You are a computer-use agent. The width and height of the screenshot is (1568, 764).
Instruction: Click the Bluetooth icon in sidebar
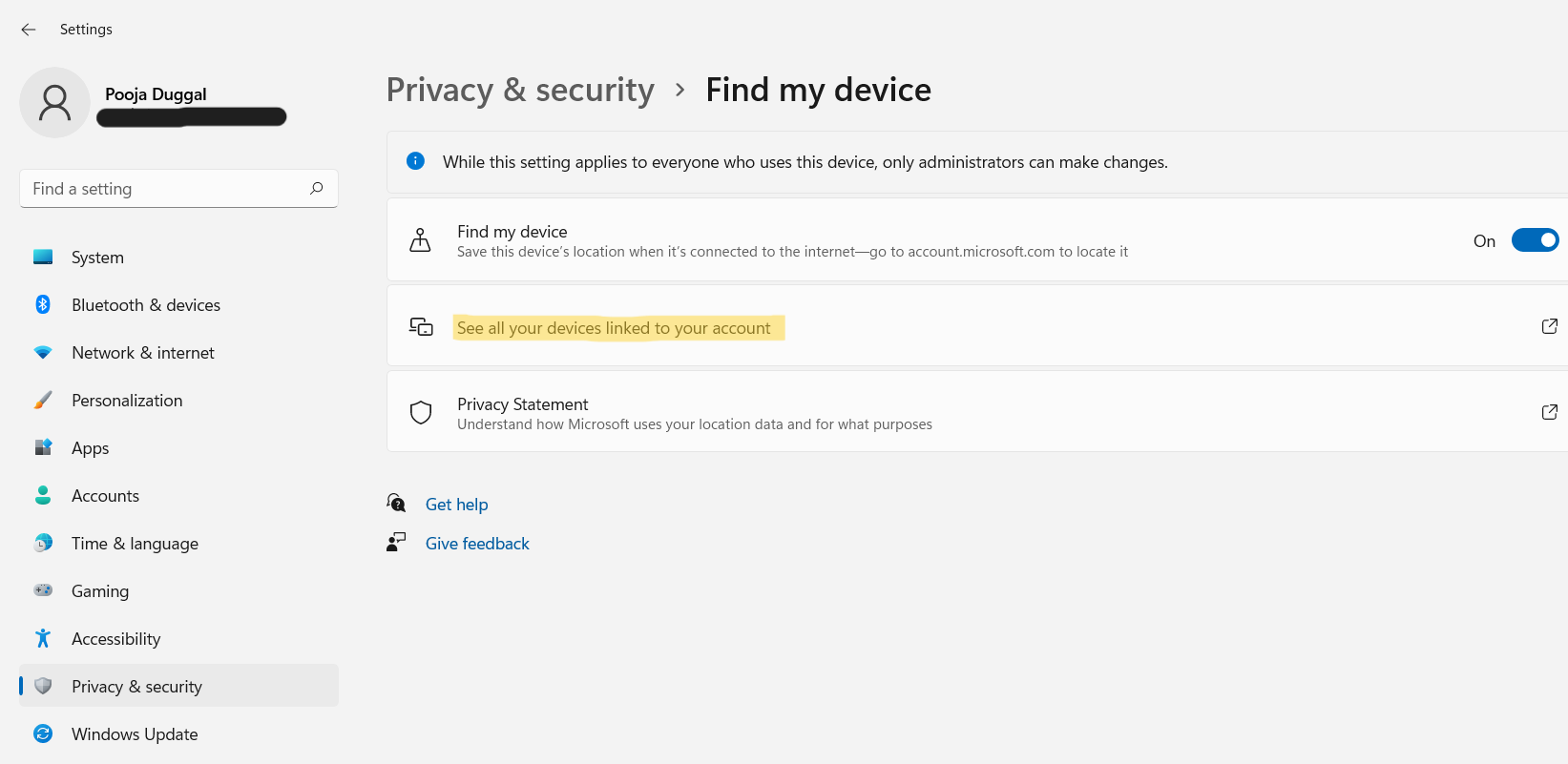tap(43, 304)
